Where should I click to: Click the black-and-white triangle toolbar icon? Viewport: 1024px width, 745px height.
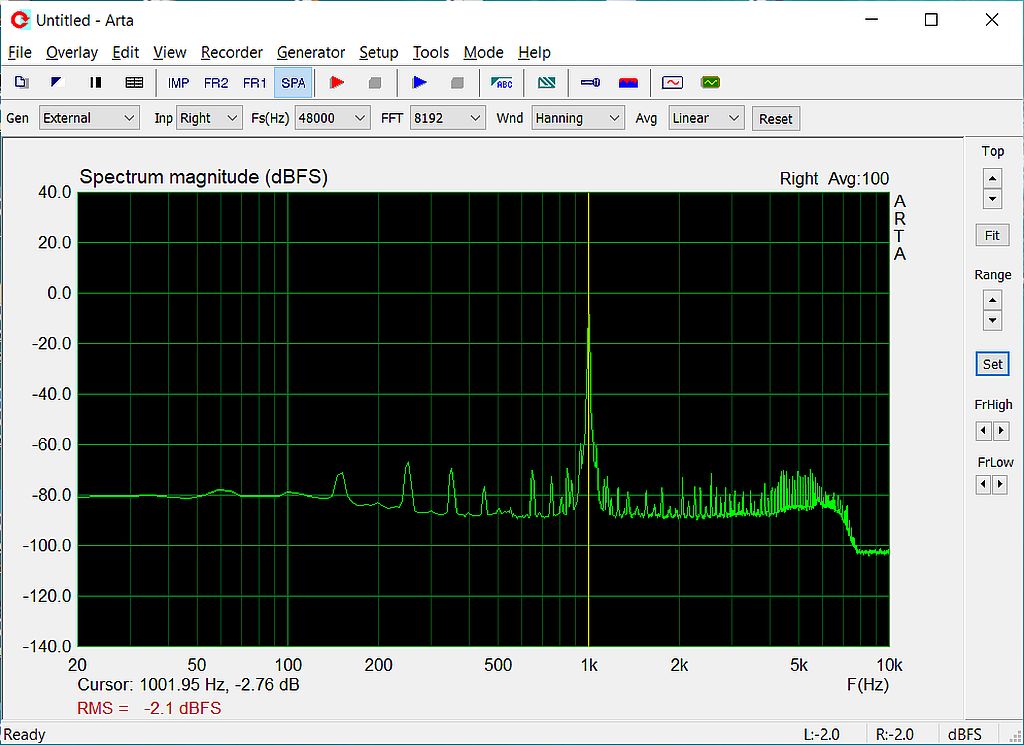click(x=57, y=82)
